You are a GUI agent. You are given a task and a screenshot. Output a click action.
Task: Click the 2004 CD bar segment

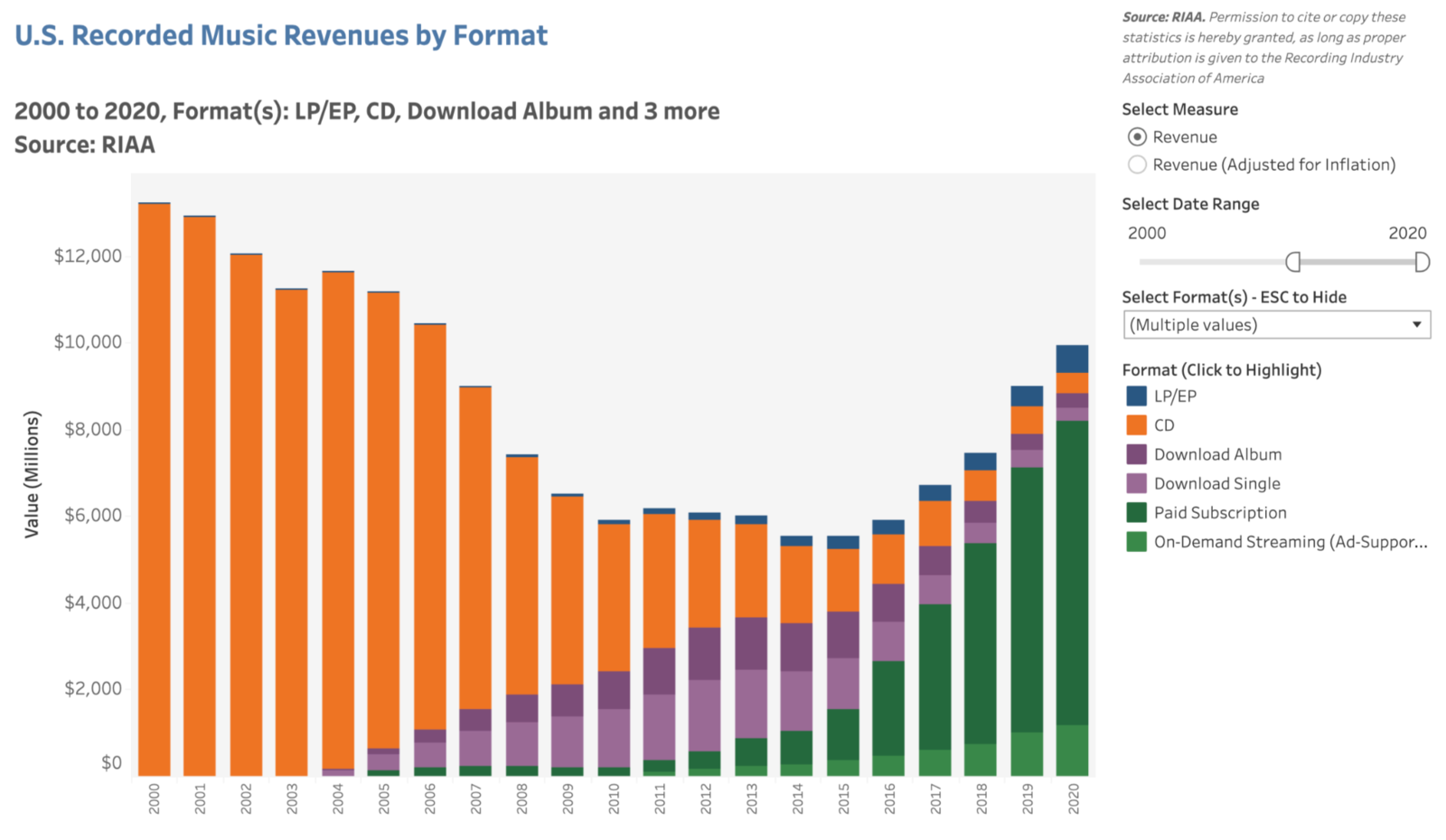[x=338, y=520]
